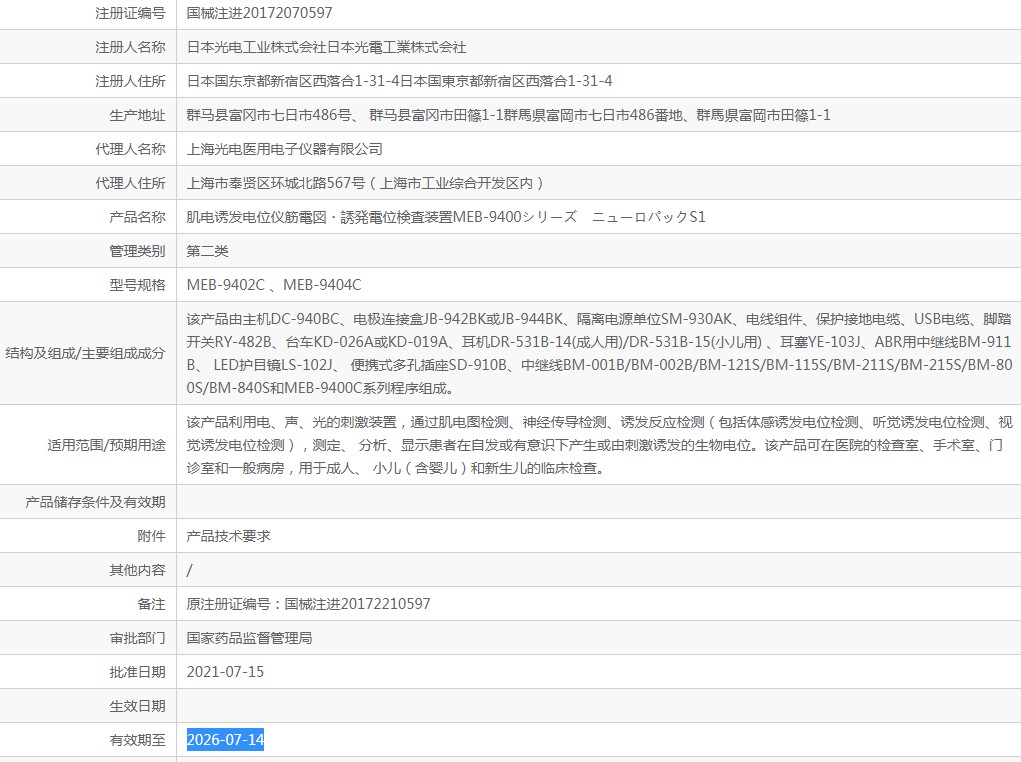Click the highlighted expiry date 2026-07-14
This screenshot has width=1021, height=762.
pyautogui.click(x=226, y=740)
